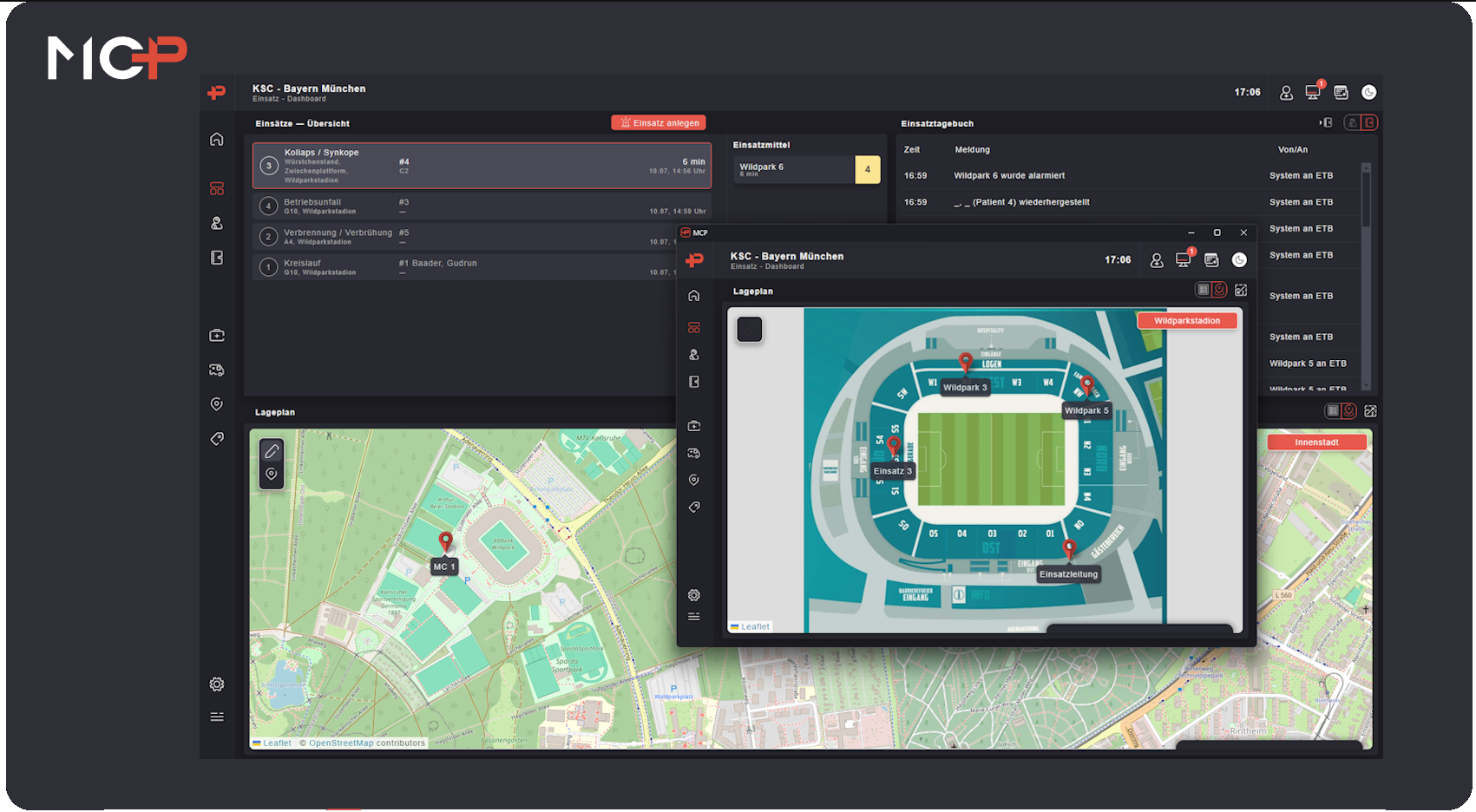The height and width of the screenshot is (812, 1476).
Task: Select the pencil draw tool on the map
Action: click(272, 451)
